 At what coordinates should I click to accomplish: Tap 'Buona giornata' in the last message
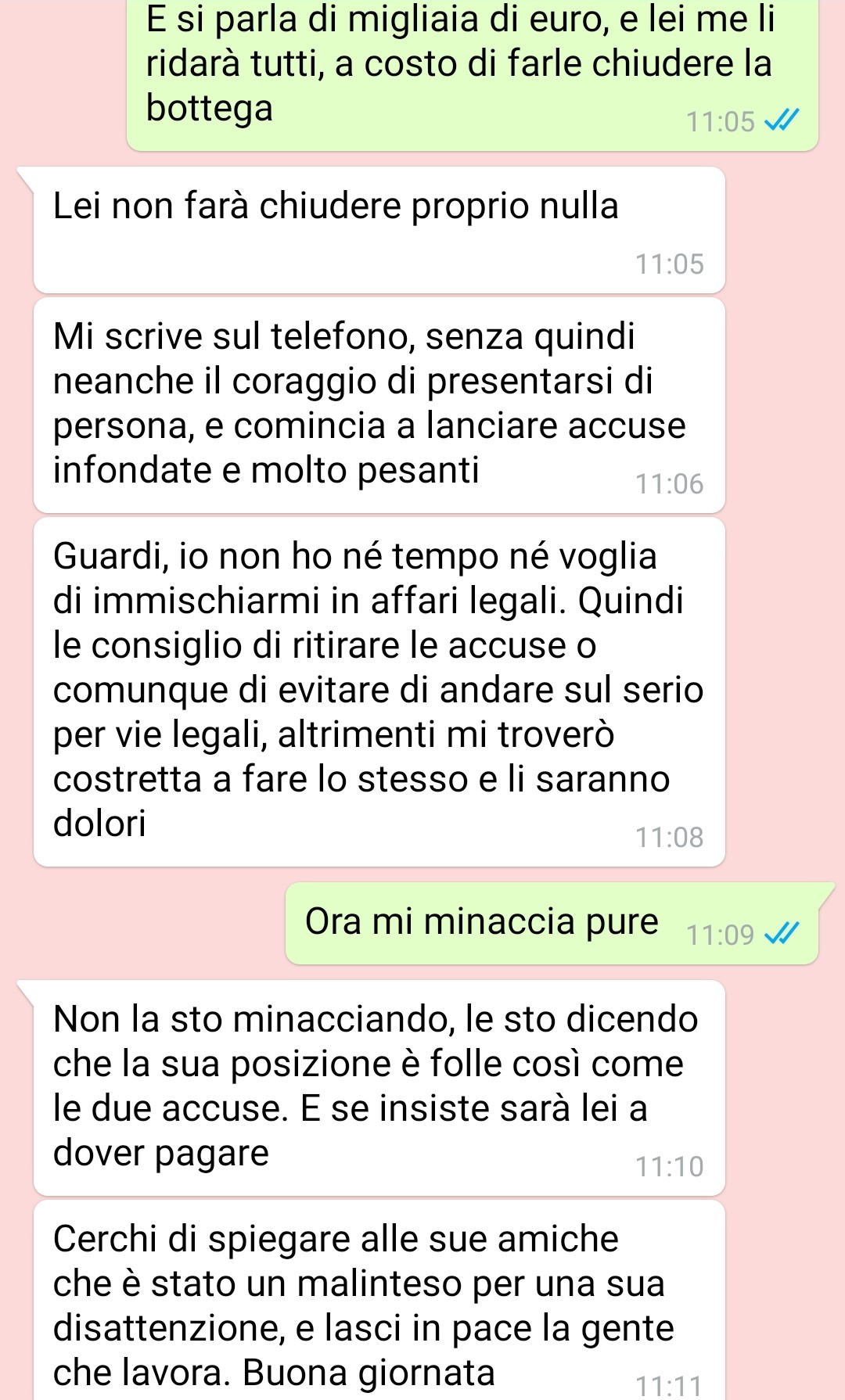tap(369, 1373)
